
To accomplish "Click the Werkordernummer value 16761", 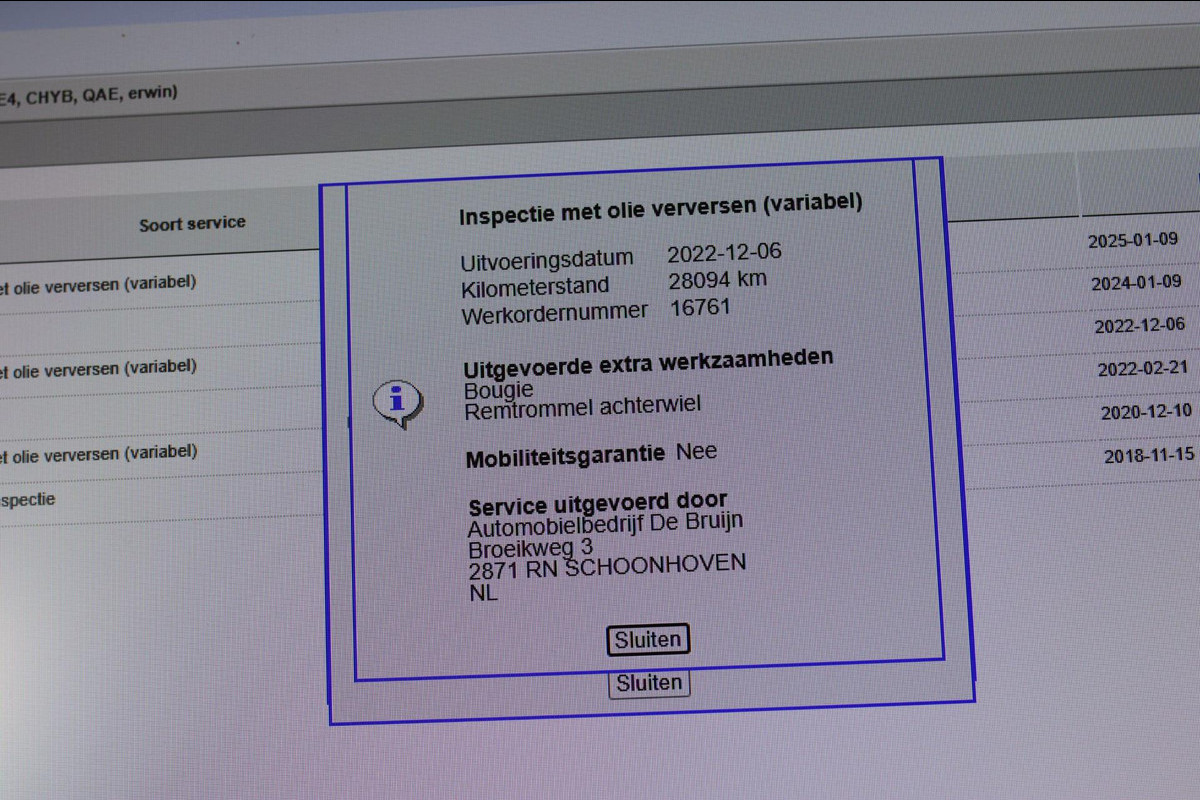I will [700, 308].
